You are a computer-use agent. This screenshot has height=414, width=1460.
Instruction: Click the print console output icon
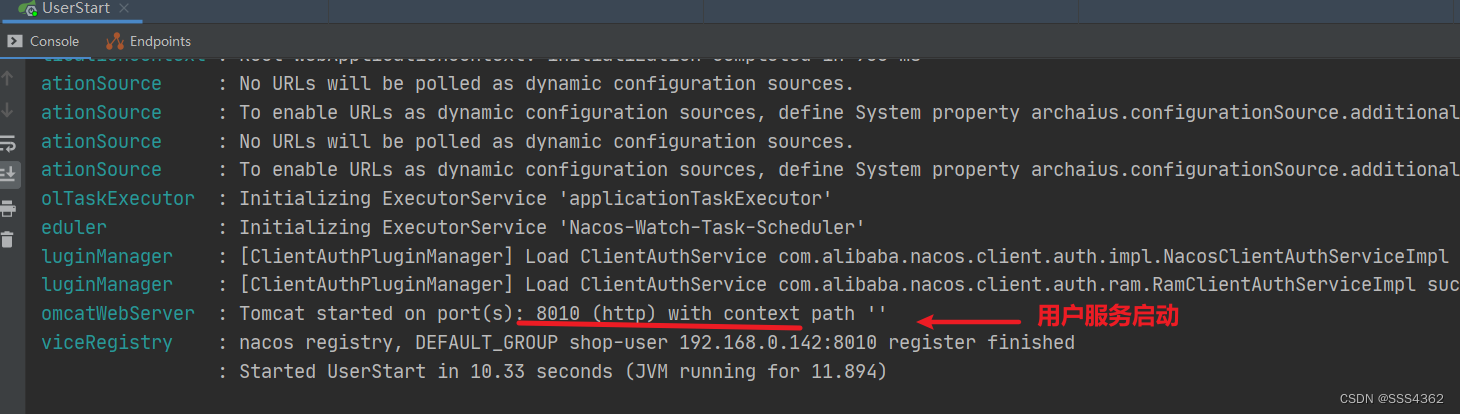[x=8, y=208]
